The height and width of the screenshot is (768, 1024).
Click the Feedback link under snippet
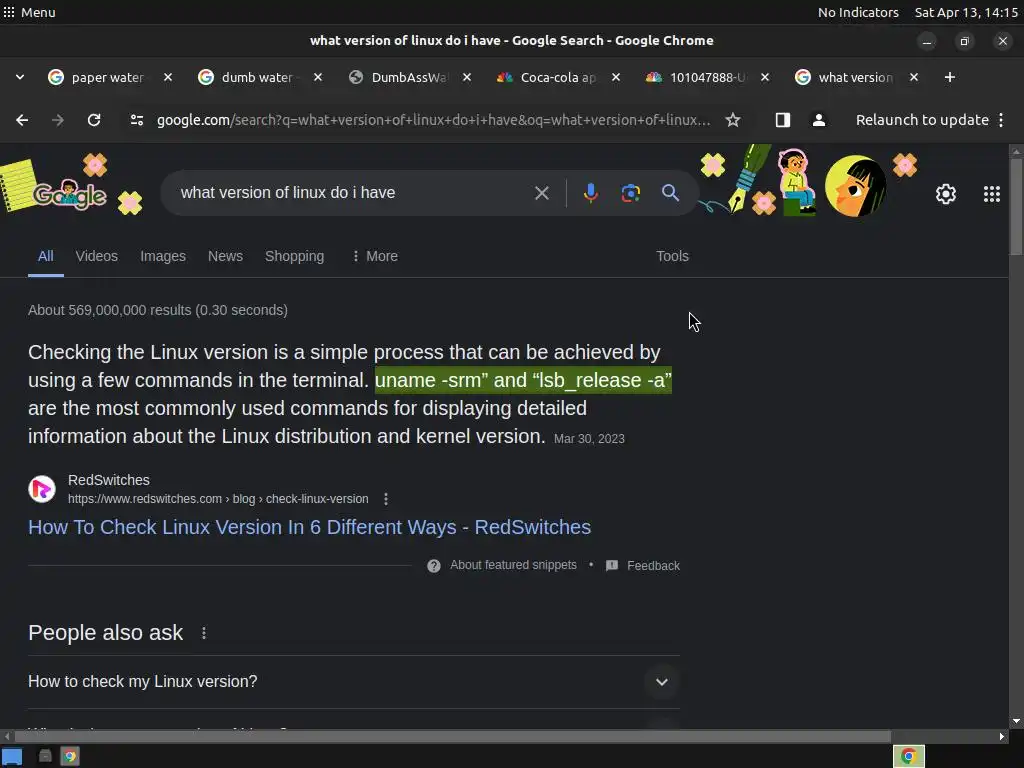coord(653,566)
